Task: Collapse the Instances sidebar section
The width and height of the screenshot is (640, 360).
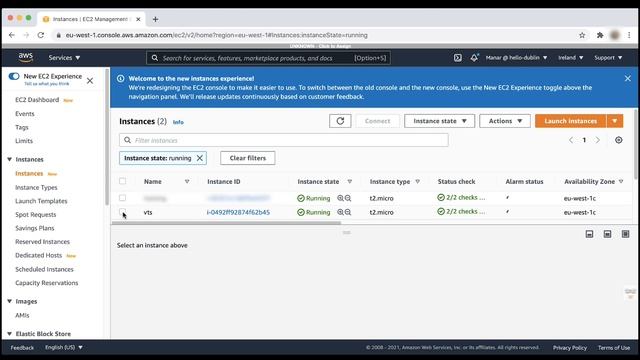Action: tap(9, 159)
